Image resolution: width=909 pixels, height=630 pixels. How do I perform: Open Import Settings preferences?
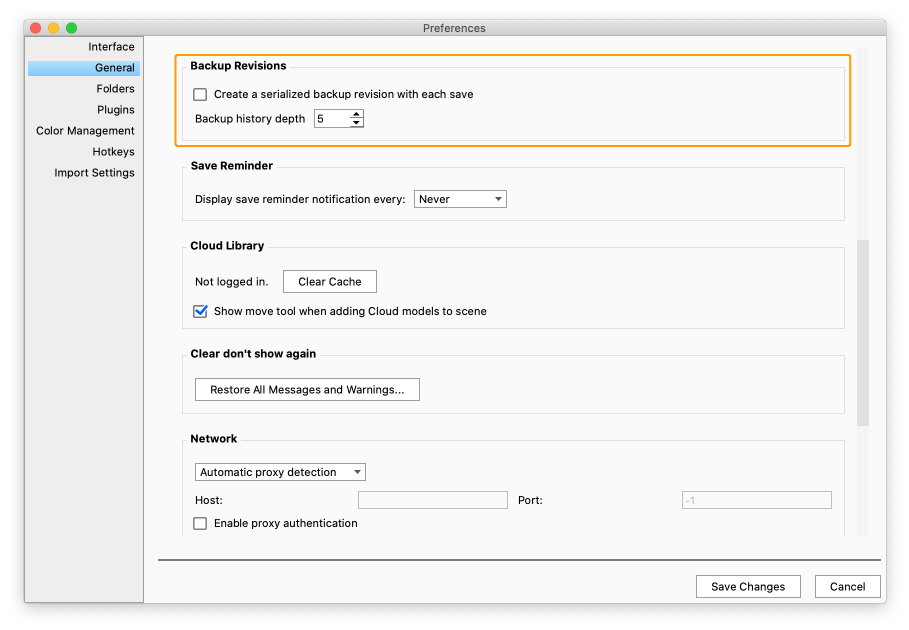point(94,173)
